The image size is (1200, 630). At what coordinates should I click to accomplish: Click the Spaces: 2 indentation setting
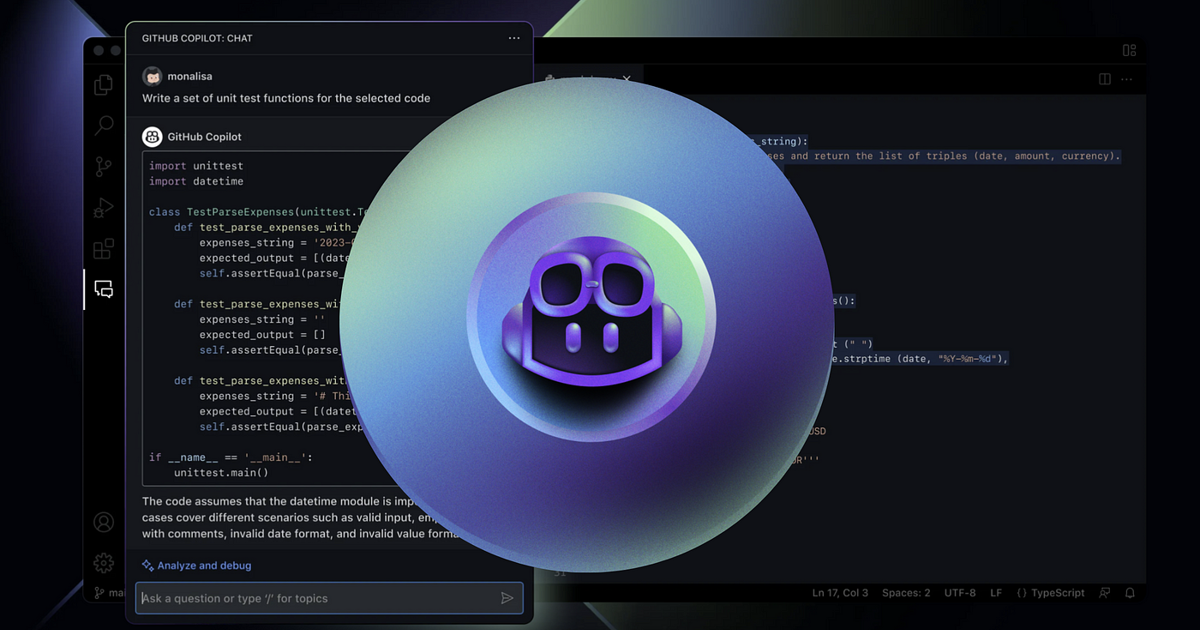click(x=906, y=593)
